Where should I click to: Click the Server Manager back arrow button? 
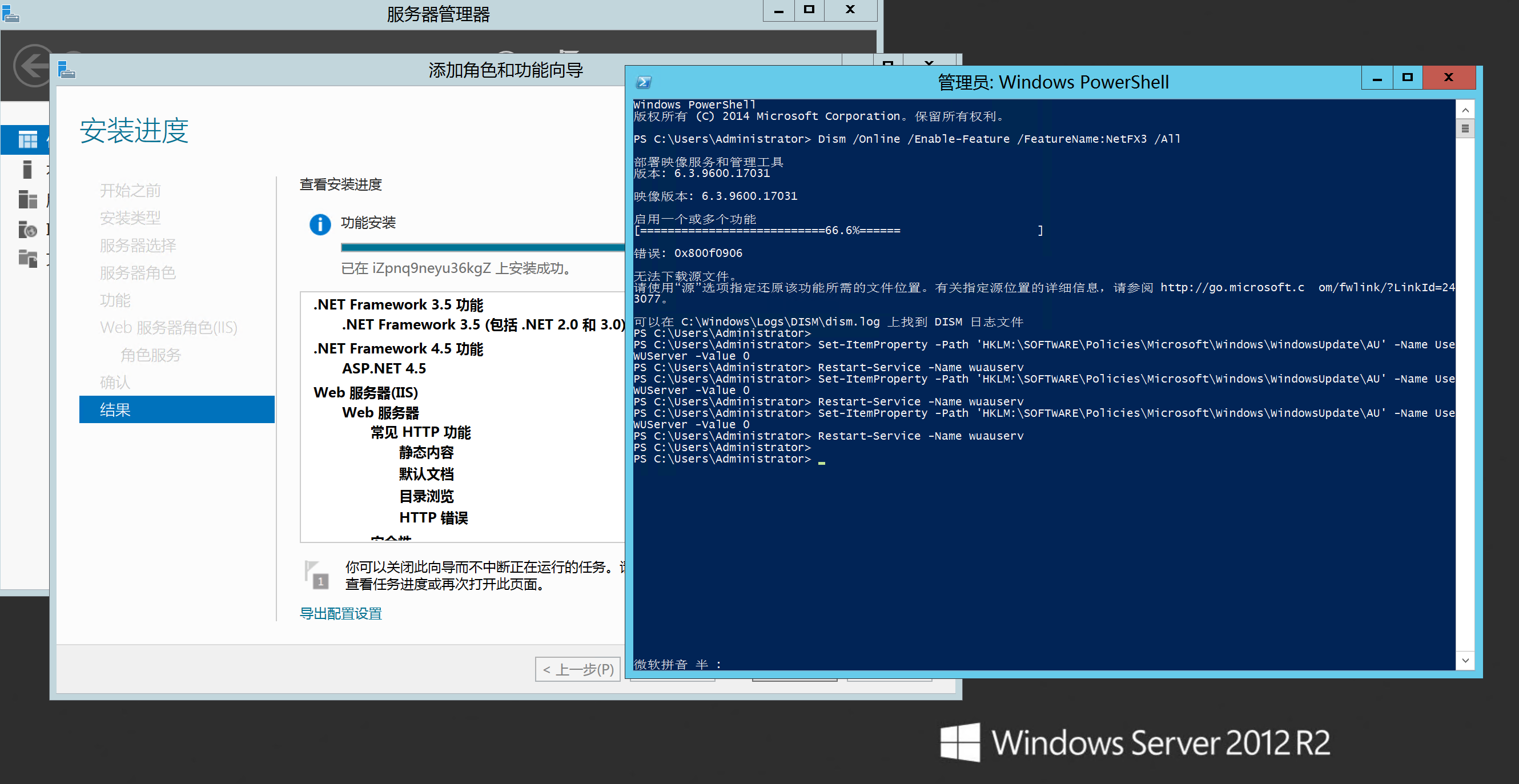[33, 65]
